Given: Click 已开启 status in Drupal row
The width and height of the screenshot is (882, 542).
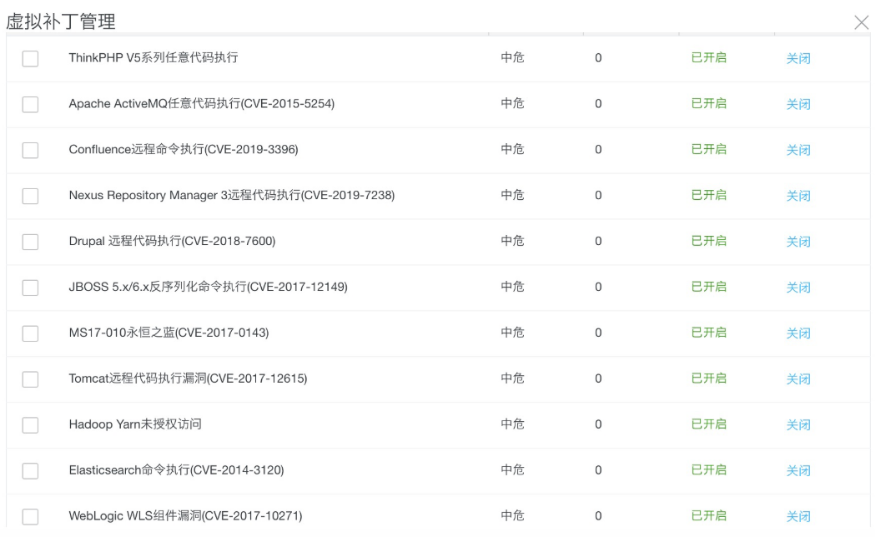Looking at the screenshot, I should pyautogui.click(x=709, y=241).
